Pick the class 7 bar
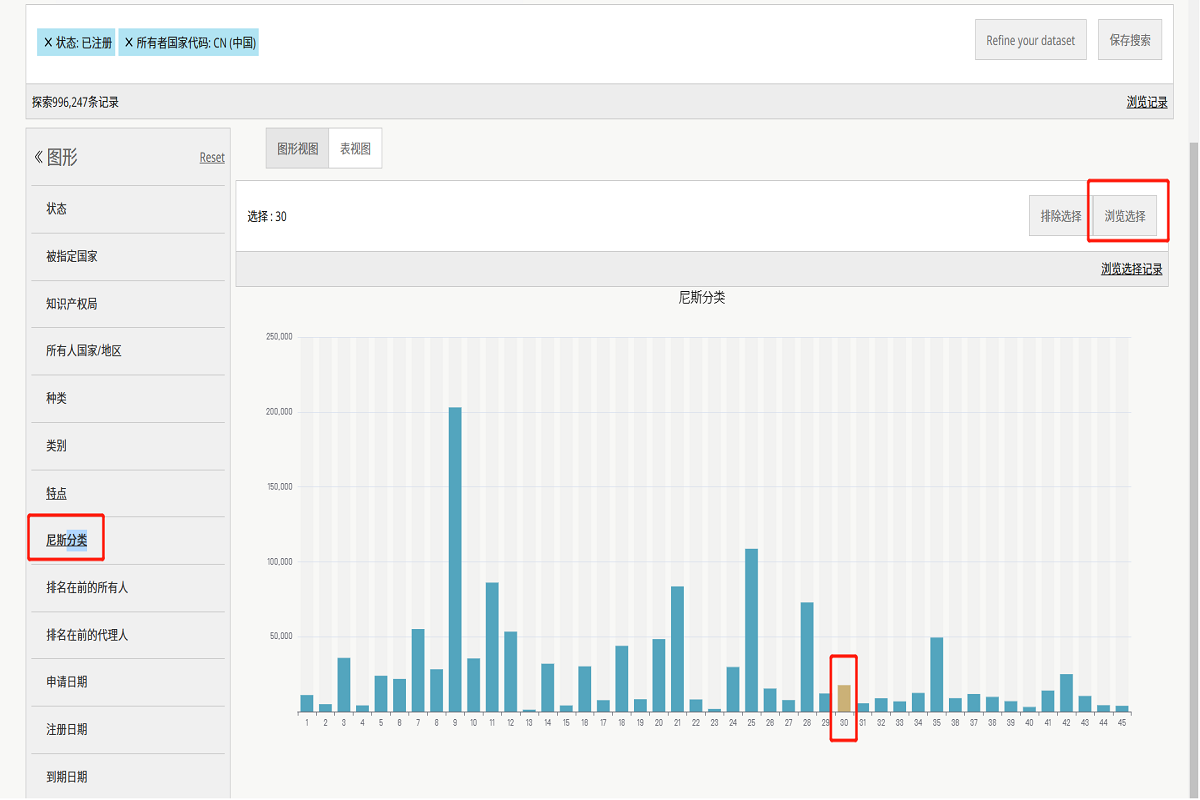This screenshot has width=1200, height=800. coord(418,670)
